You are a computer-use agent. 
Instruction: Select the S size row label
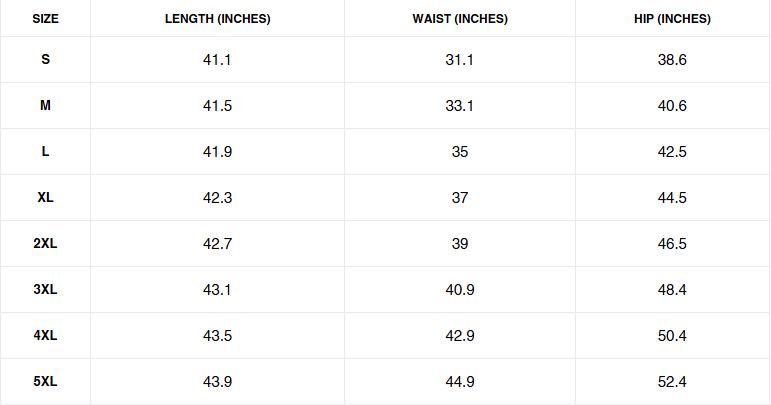(x=45, y=60)
